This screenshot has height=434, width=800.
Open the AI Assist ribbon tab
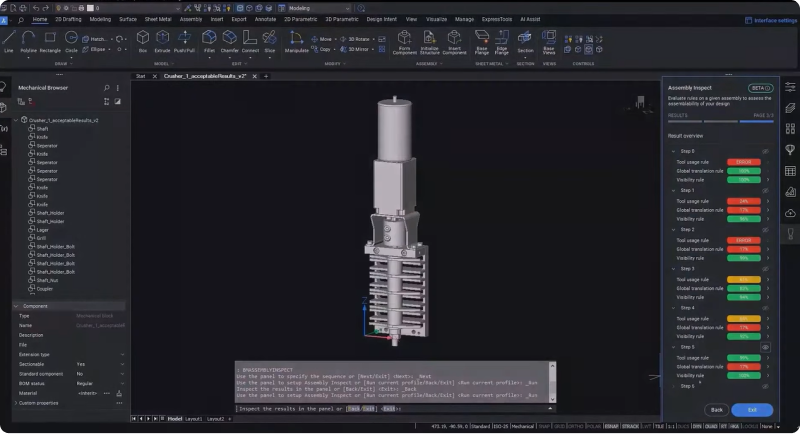point(530,19)
